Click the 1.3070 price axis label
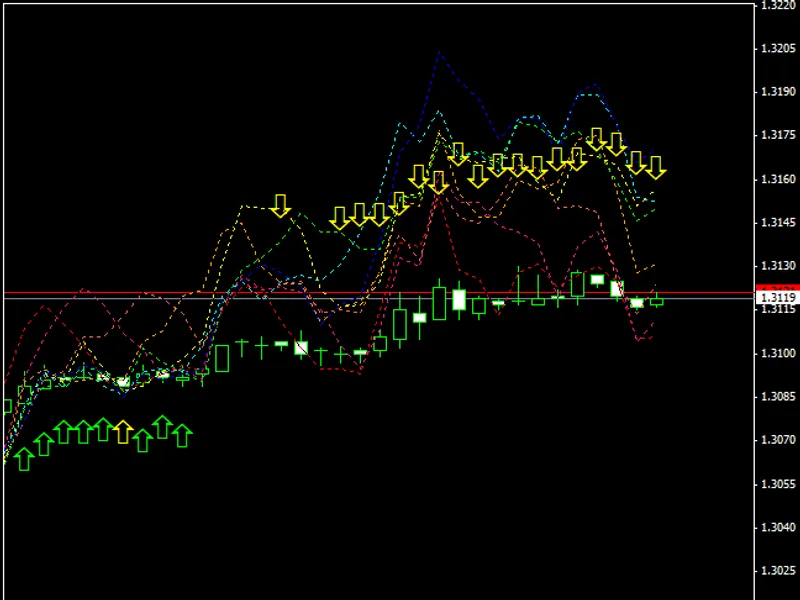 point(778,440)
